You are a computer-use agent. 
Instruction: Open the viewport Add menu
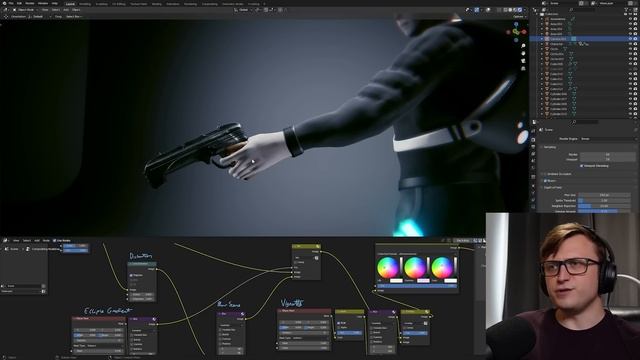coord(66,9)
